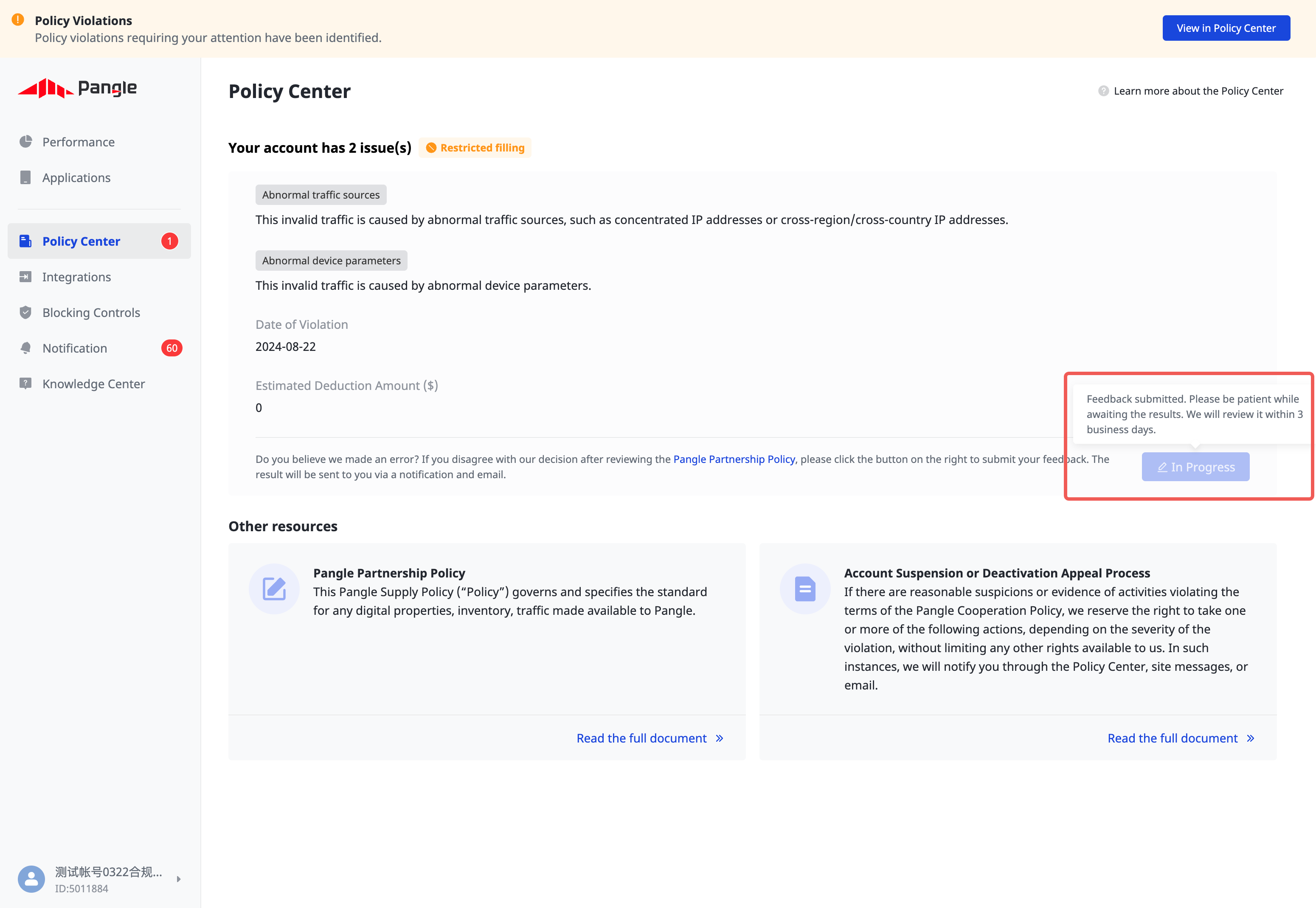Click the Integrations arrow icon
Image resolution: width=1316 pixels, height=908 pixels.
coord(25,277)
